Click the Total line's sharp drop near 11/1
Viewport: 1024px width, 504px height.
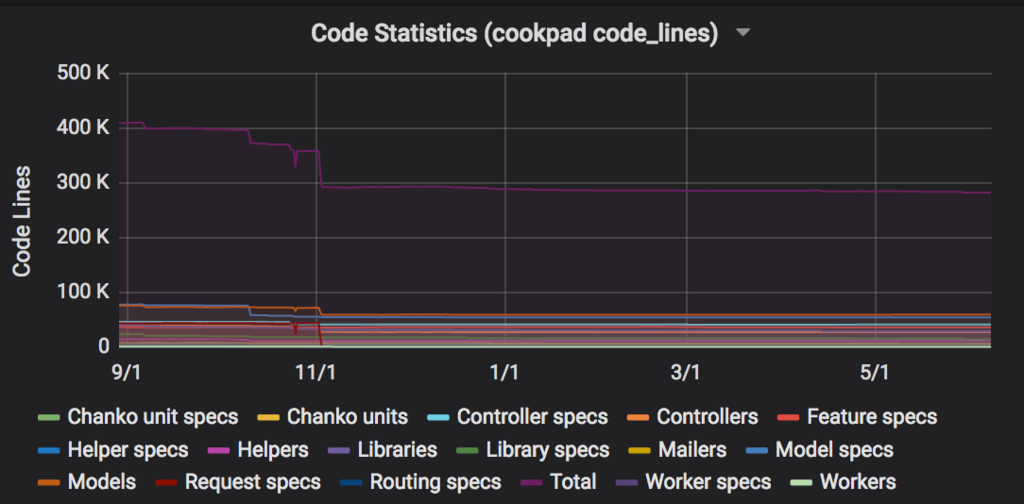320,168
